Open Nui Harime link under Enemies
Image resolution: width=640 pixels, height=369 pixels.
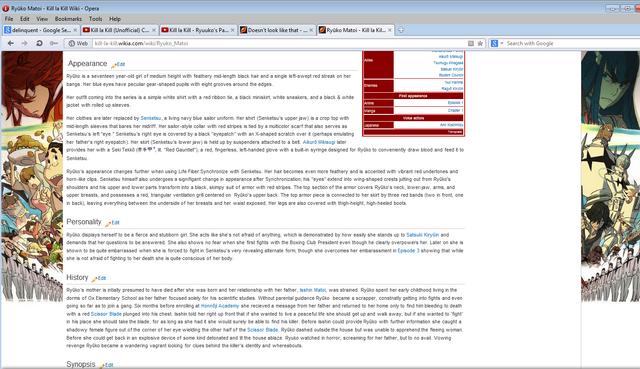coord(454,82)
